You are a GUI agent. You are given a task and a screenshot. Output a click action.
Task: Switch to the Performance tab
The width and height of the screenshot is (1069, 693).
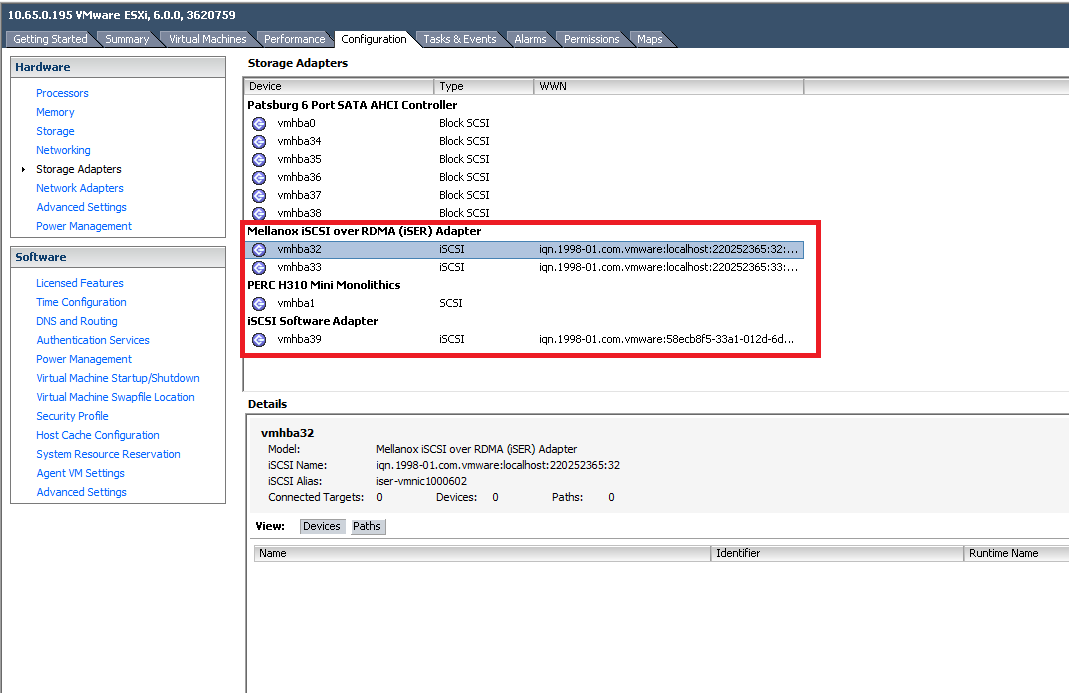[x=294, y=39]
